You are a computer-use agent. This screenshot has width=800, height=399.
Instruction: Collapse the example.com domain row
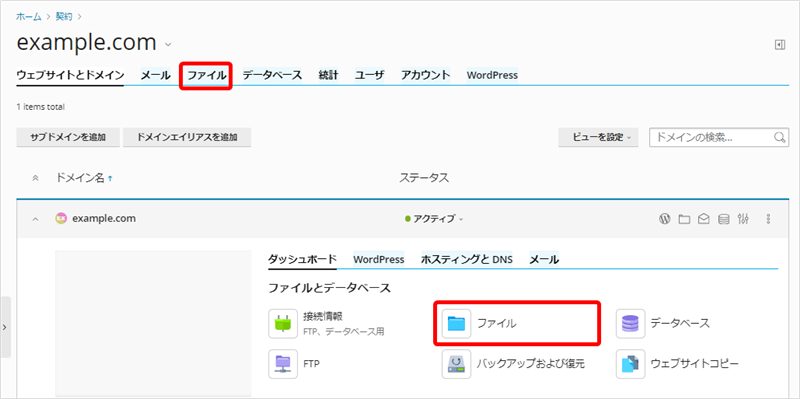[x=35, y=219]
